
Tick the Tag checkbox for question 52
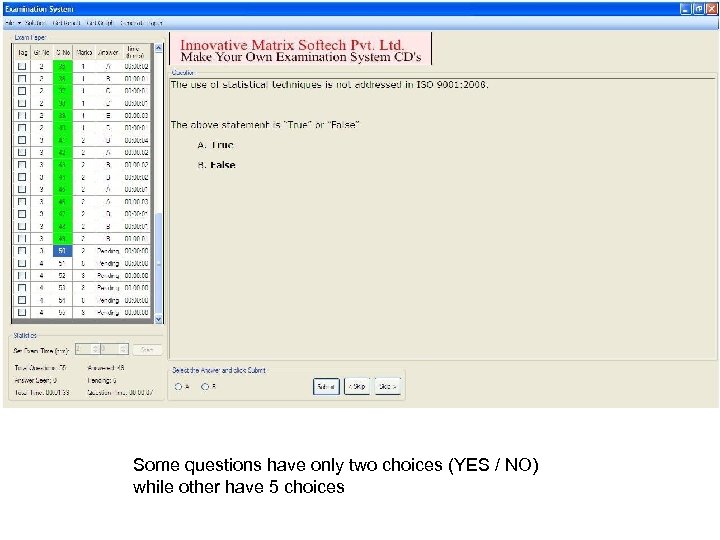pyautogui.click(x=22, y=276)
